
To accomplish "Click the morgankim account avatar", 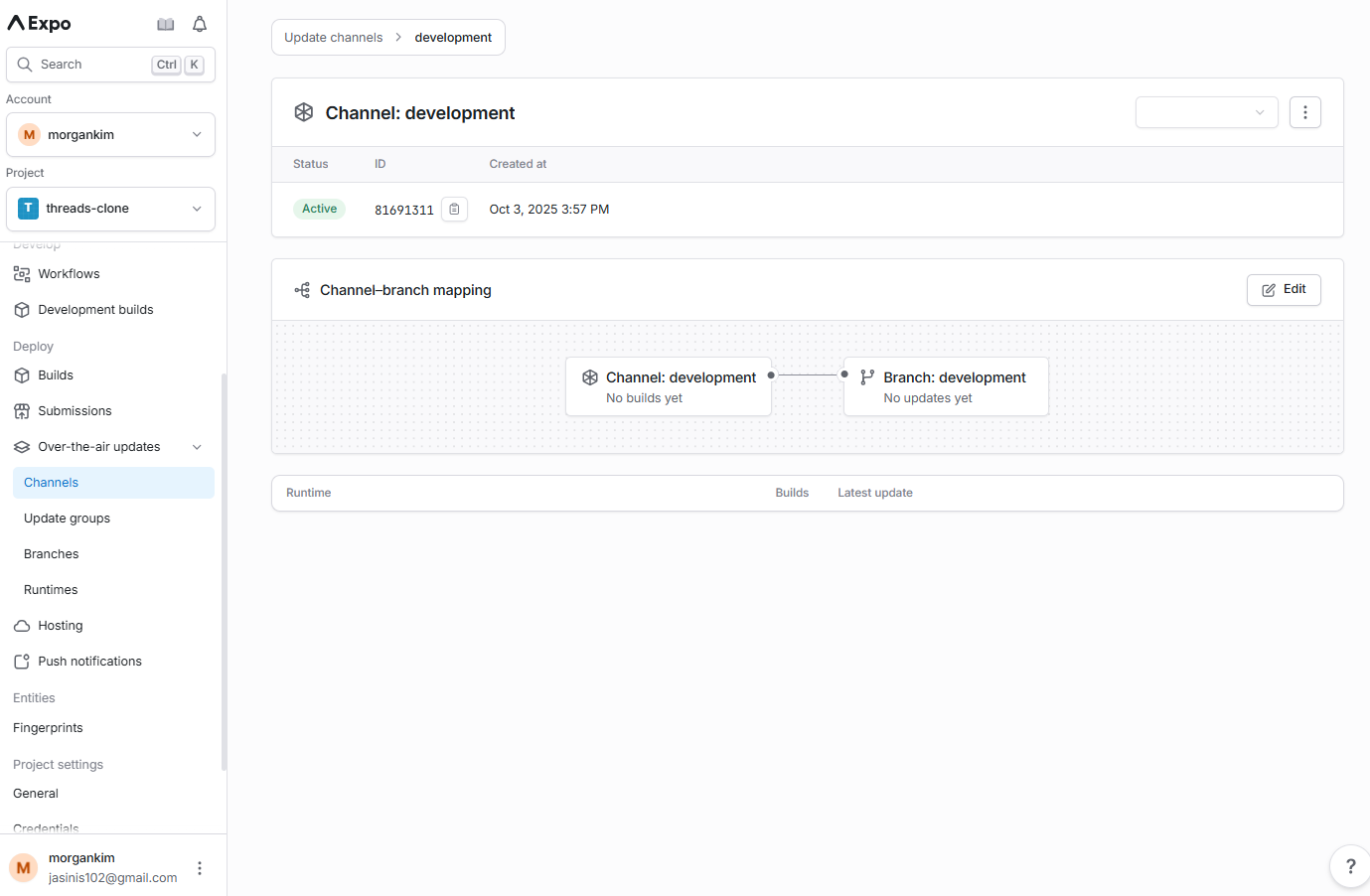I will 29,135.
